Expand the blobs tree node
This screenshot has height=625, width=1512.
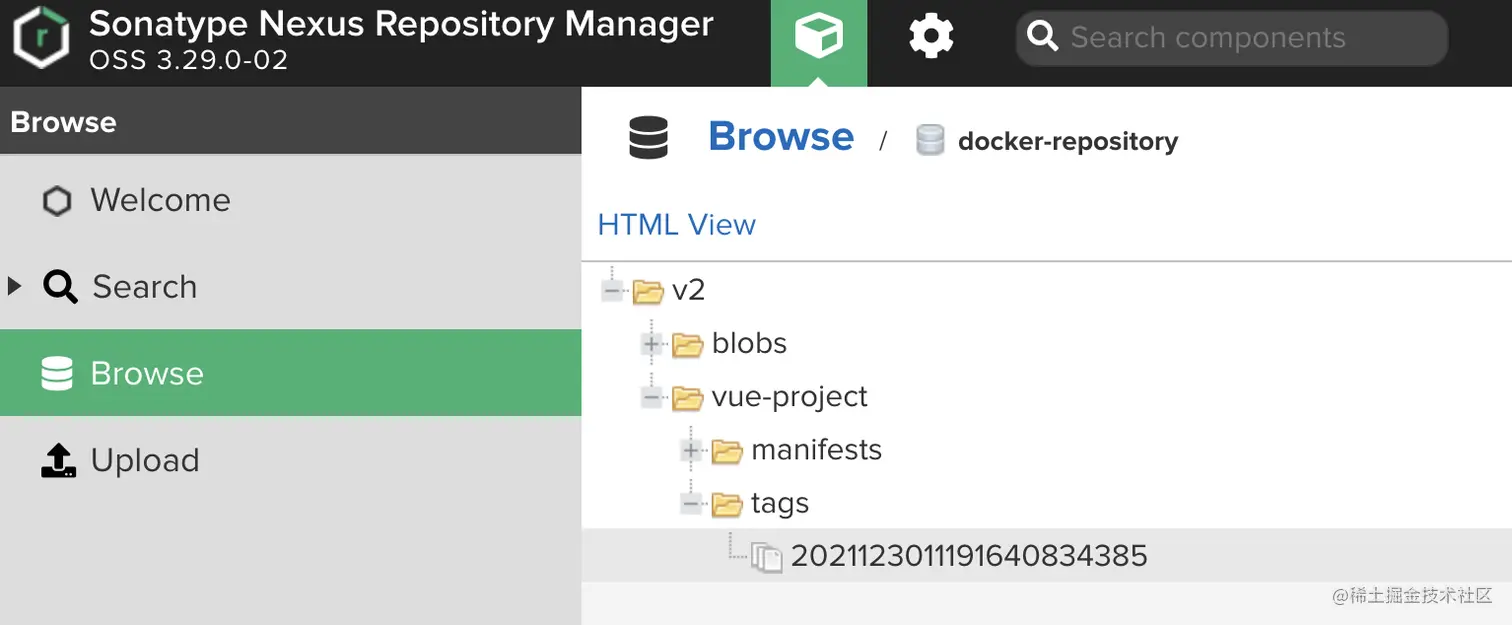click(x=652, y=344)
